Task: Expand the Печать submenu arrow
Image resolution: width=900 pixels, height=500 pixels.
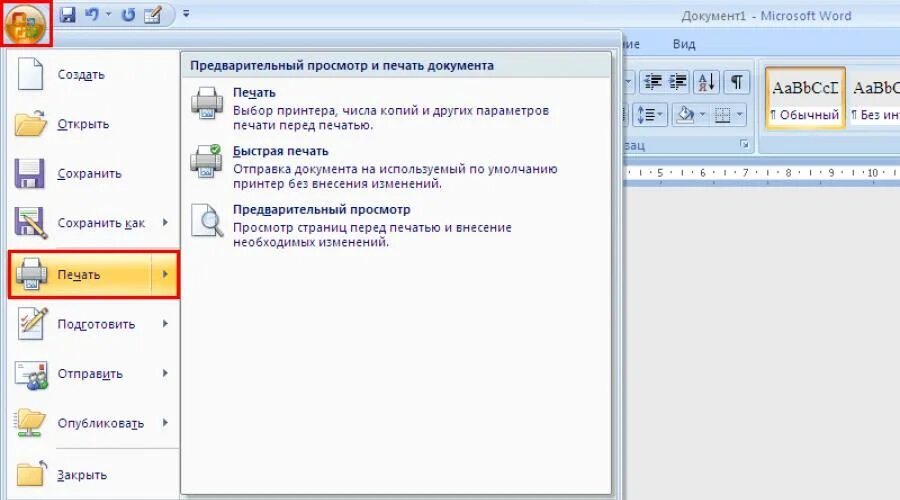Action: [165, 274]
